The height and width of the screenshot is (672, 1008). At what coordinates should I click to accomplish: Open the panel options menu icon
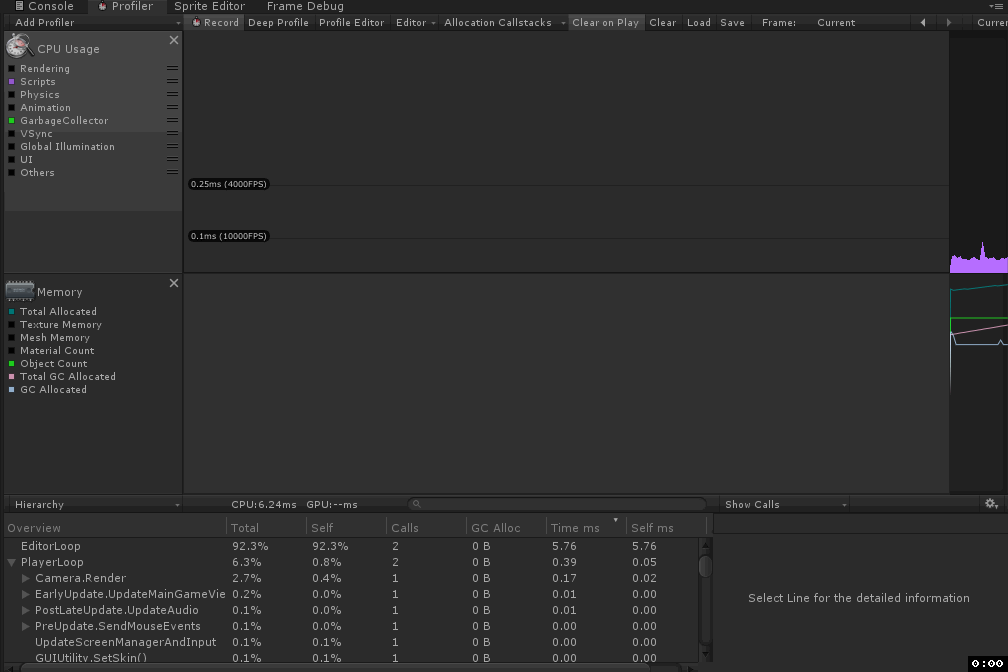coord(996,6)
